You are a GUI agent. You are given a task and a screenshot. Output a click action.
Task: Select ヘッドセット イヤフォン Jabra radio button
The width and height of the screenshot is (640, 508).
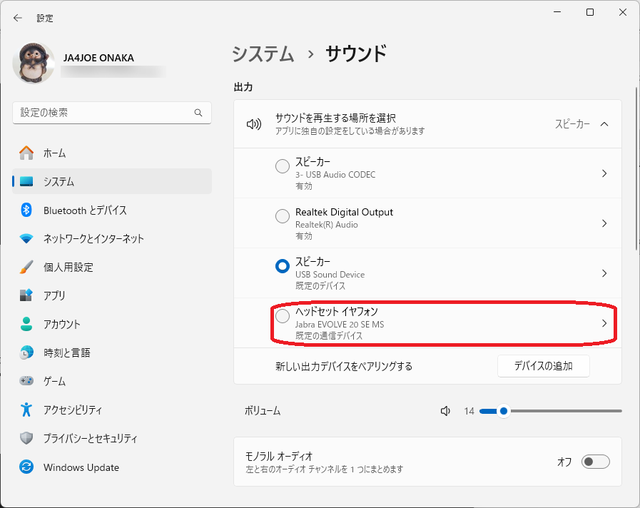[x=282, y=316]
